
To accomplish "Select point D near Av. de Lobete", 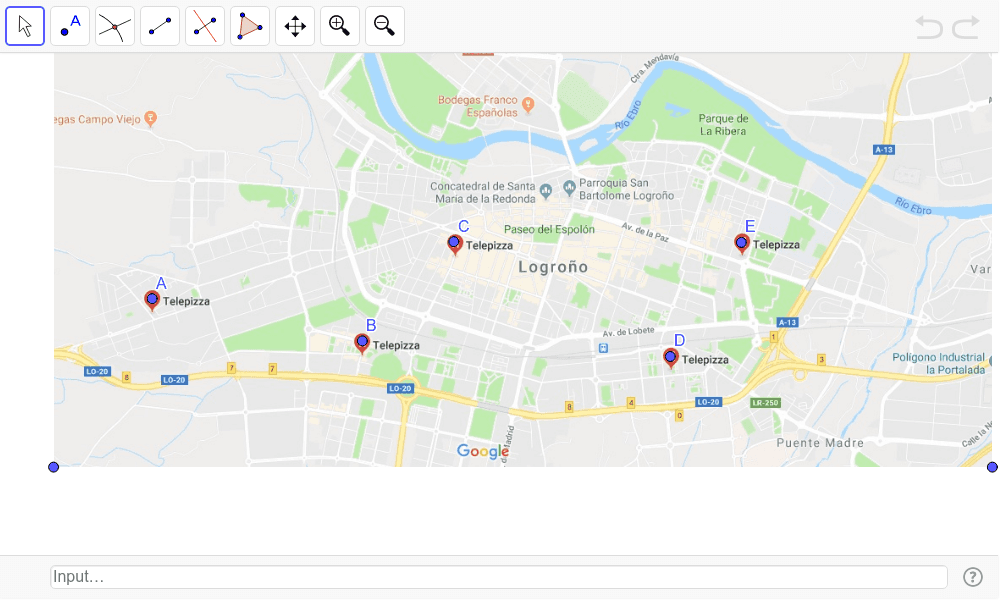I will tap(671, 356).
